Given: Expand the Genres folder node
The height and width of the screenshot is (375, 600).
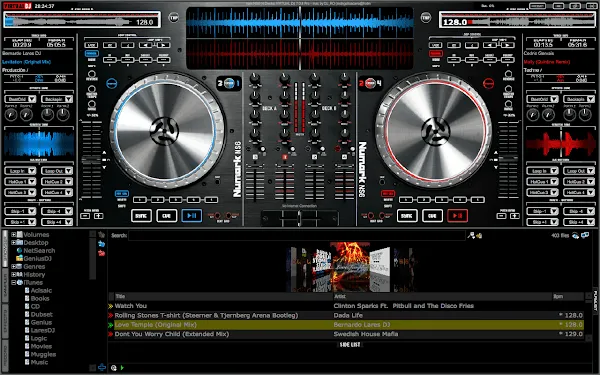Looking at the screenshot, I should 13,266.
